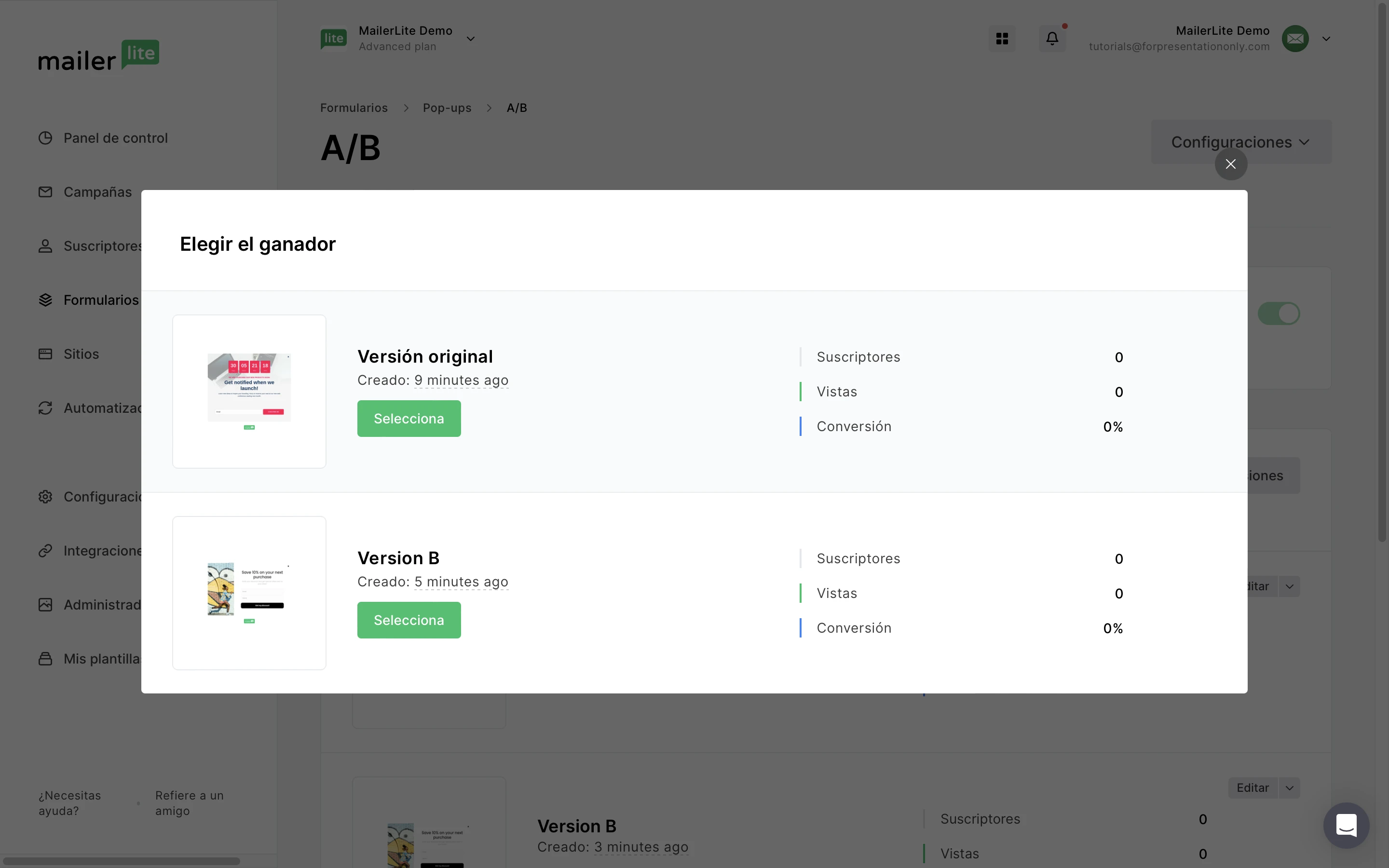Viewport: 1389px width, 868px height.
Task: Click the Formularios layers icon
Action: click(45, 299)
